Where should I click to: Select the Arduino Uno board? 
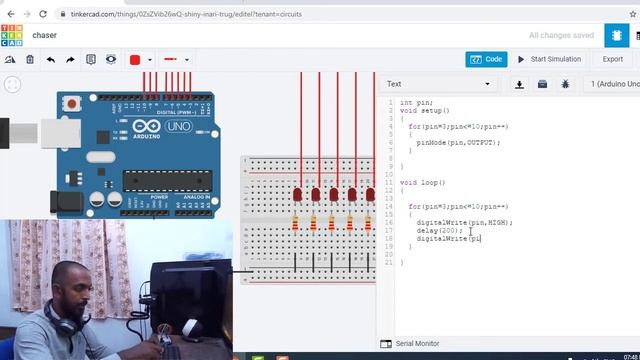tap(136, 154)
